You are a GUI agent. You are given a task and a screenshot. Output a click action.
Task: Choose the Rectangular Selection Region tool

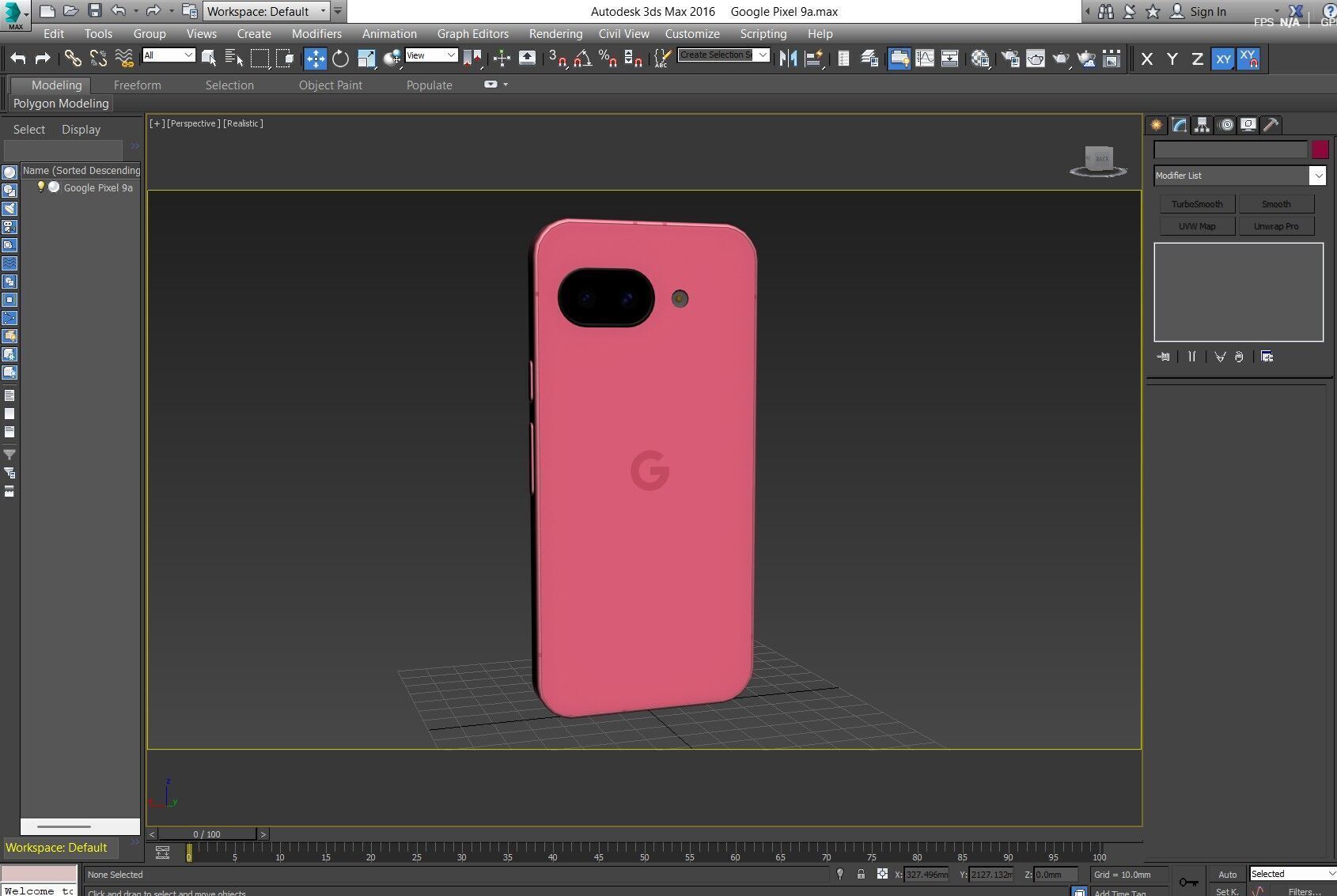pyautogui.click(x=259, y=58)
